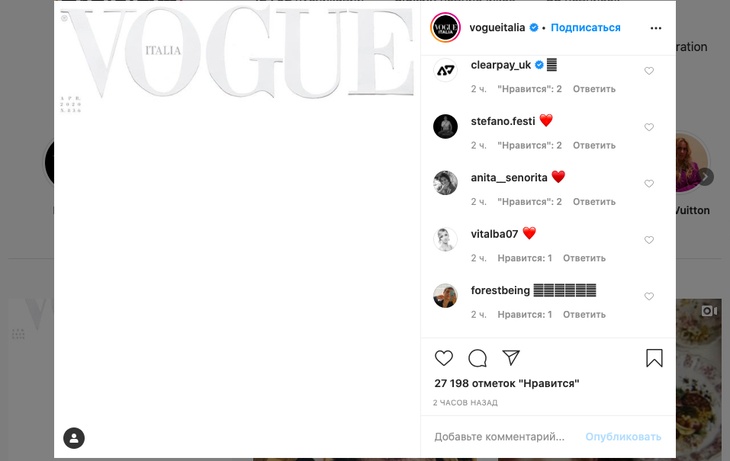Click the Опубликовать post button
730x461 pixels.
623,437
